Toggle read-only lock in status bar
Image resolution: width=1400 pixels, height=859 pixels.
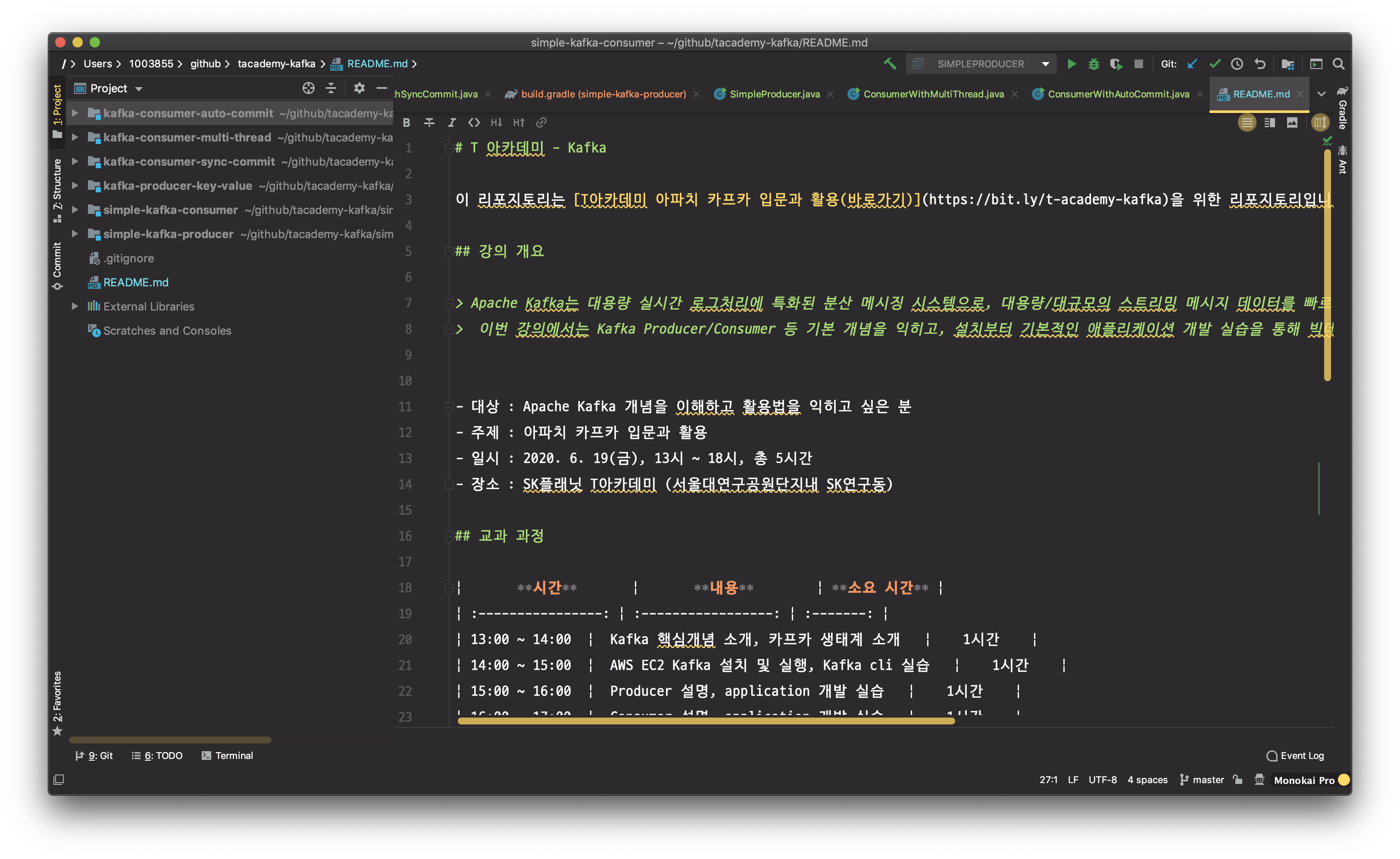point(1237,779)
